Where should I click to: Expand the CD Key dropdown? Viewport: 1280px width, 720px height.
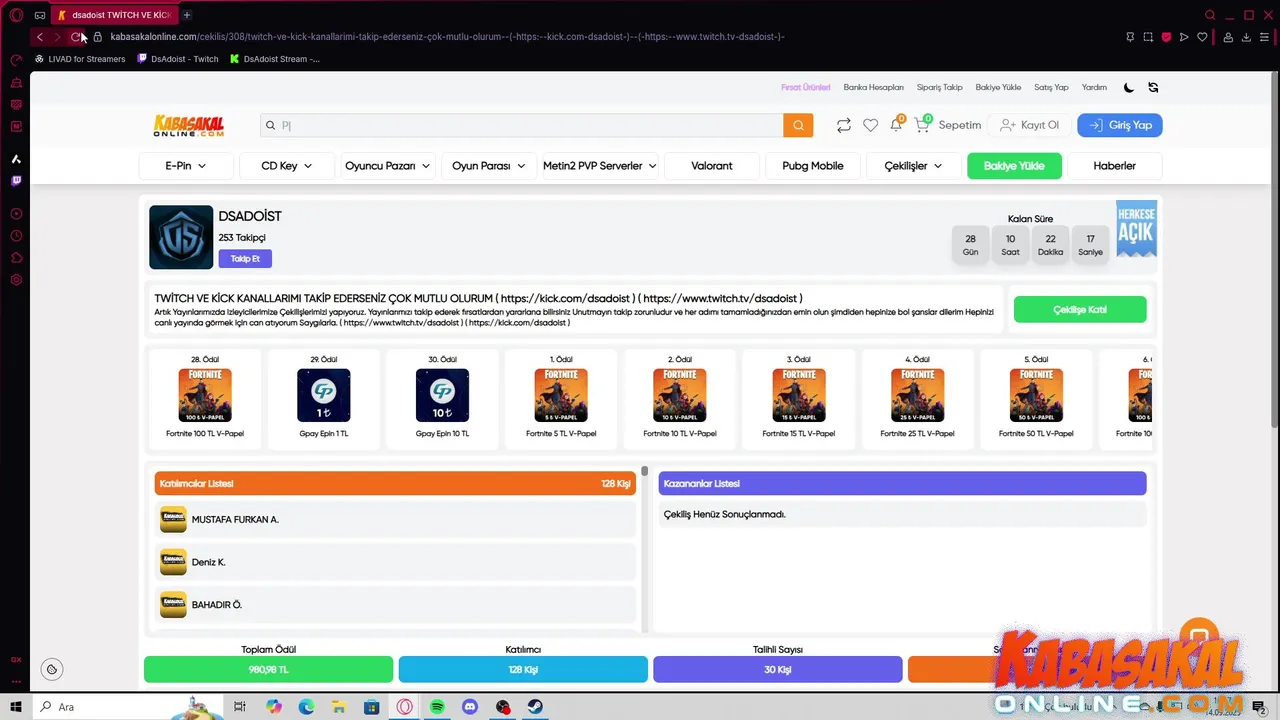point(287,166)
